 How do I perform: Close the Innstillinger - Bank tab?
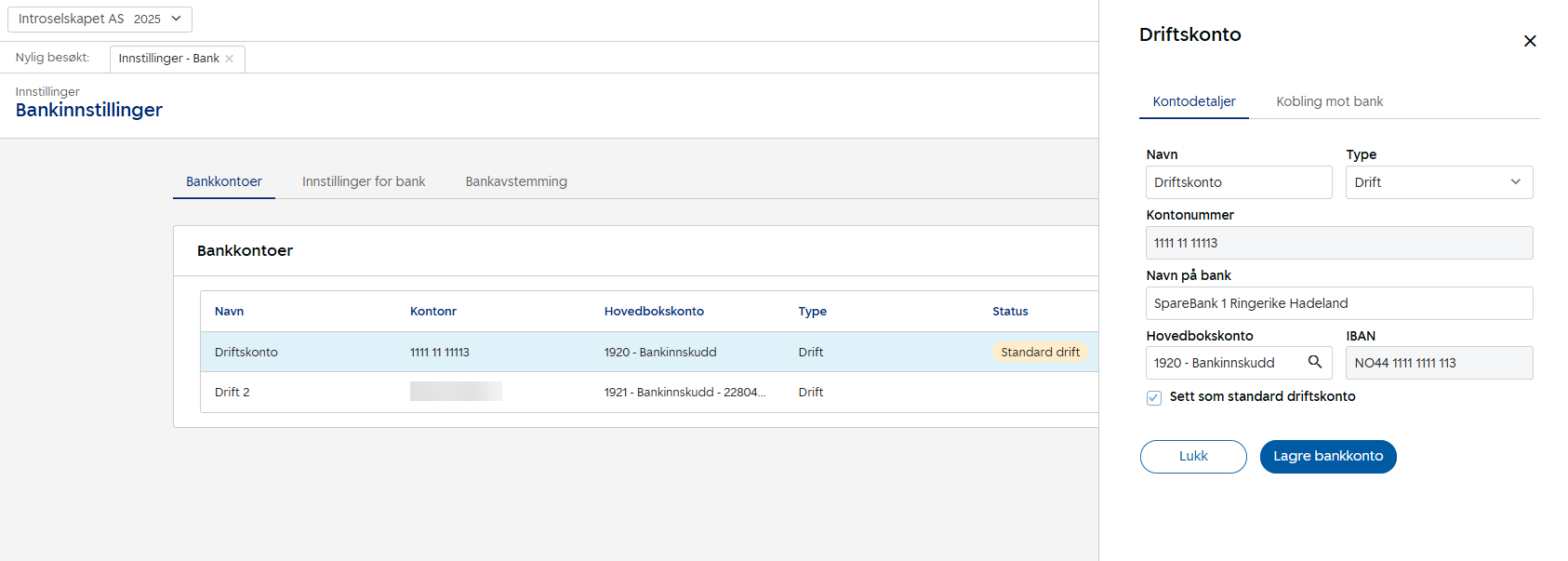point(230,59)
